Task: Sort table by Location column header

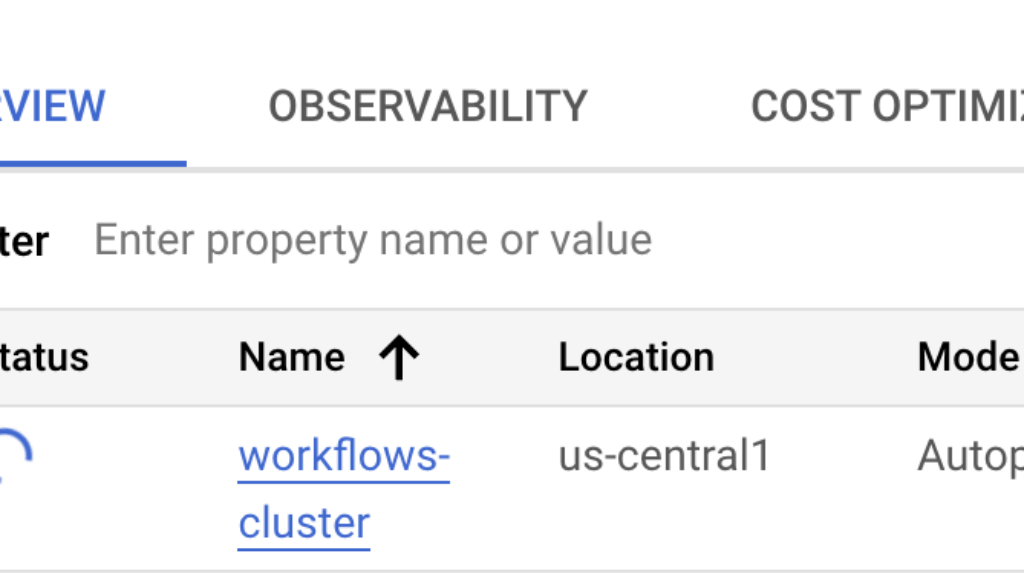Action: click(636, 357)
